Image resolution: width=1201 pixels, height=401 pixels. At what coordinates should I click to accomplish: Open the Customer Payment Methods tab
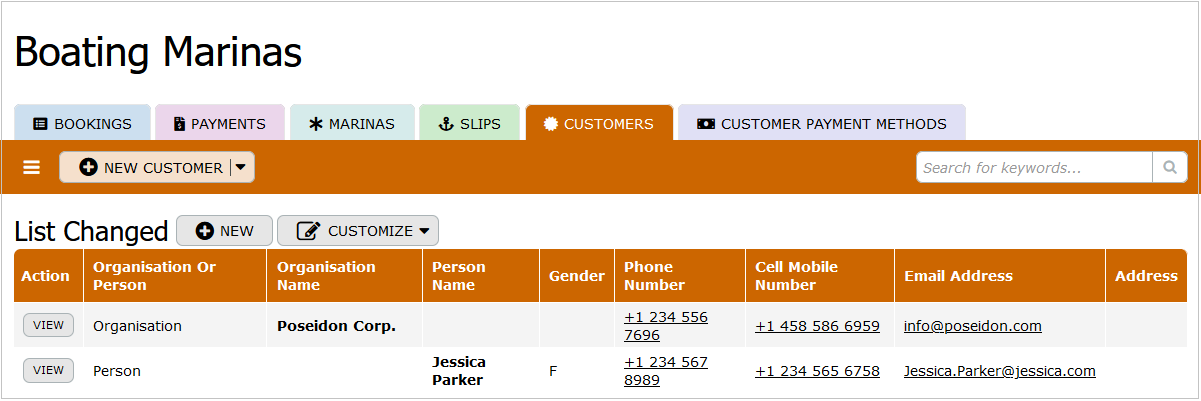(822, 124)
